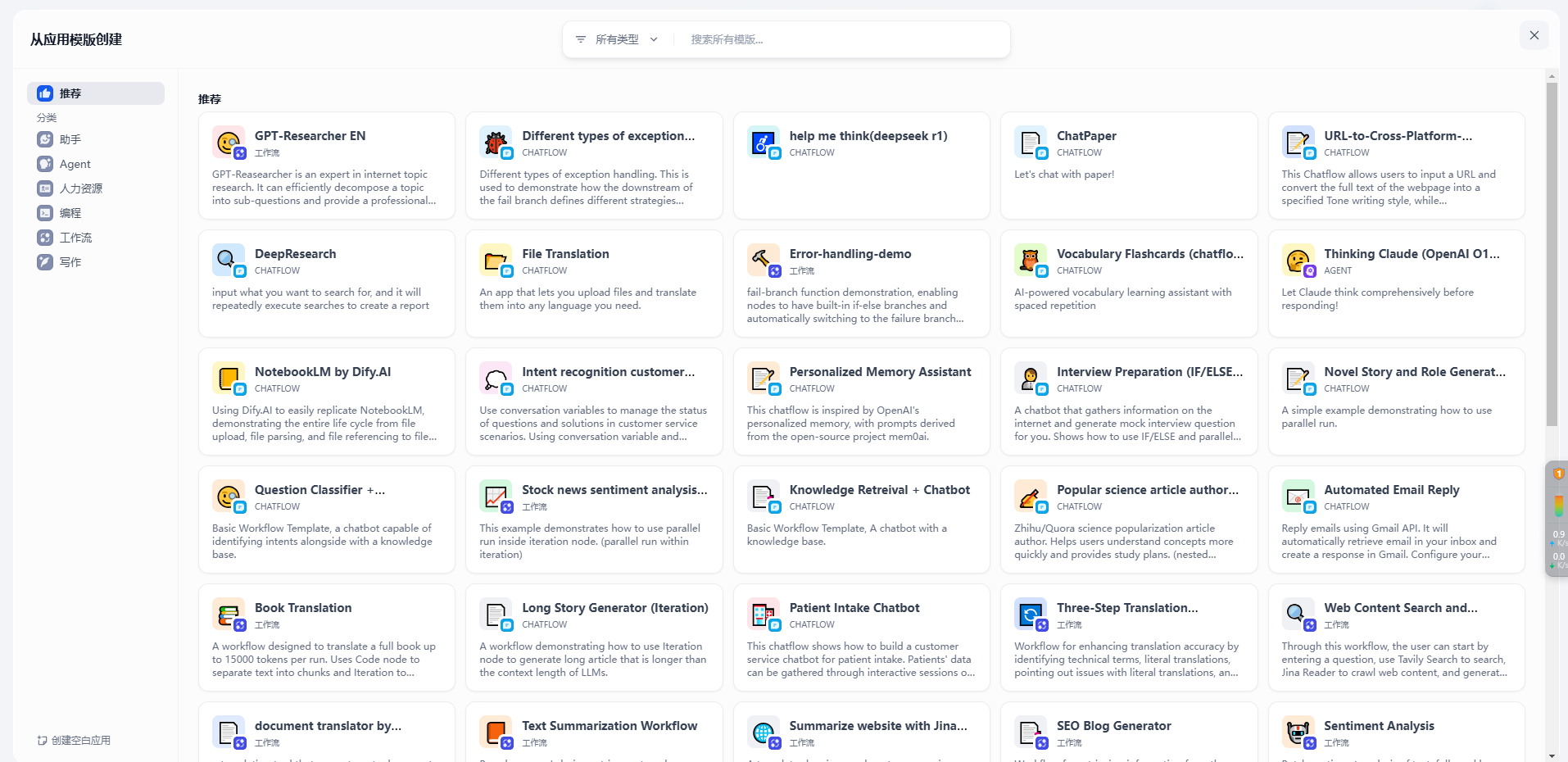Select the 写作 category
Image resolution: width=1568 pixels, height=762 pixels.
(x=96, y=262)
